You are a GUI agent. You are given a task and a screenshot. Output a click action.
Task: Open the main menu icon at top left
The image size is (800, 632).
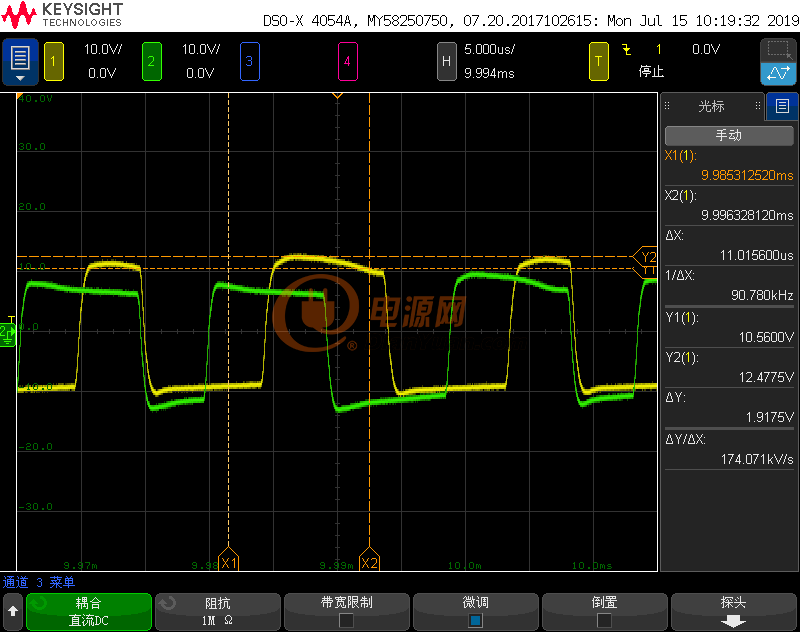click(20, 62)
